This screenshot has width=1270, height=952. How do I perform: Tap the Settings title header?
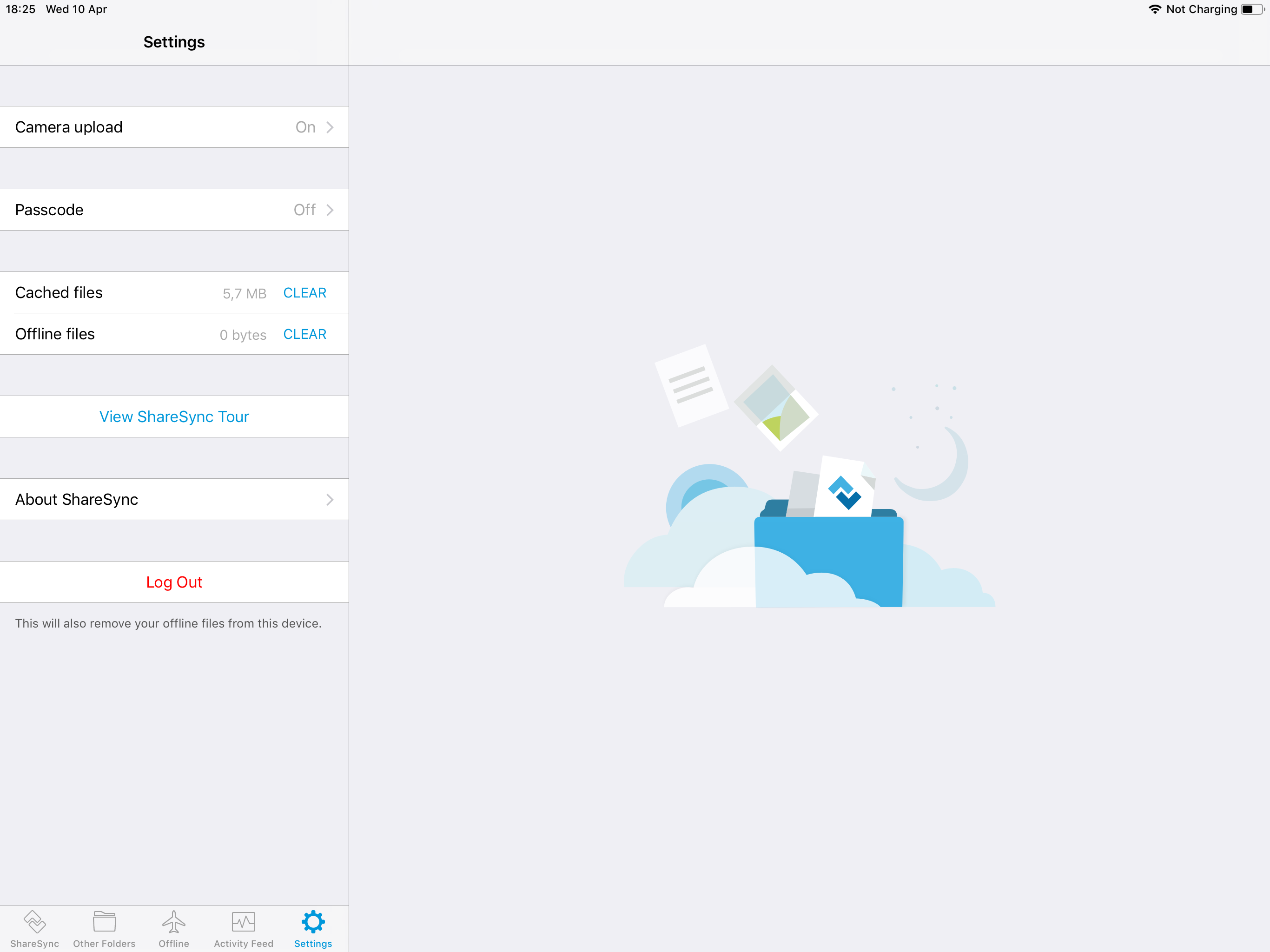(x=174, y=42)
